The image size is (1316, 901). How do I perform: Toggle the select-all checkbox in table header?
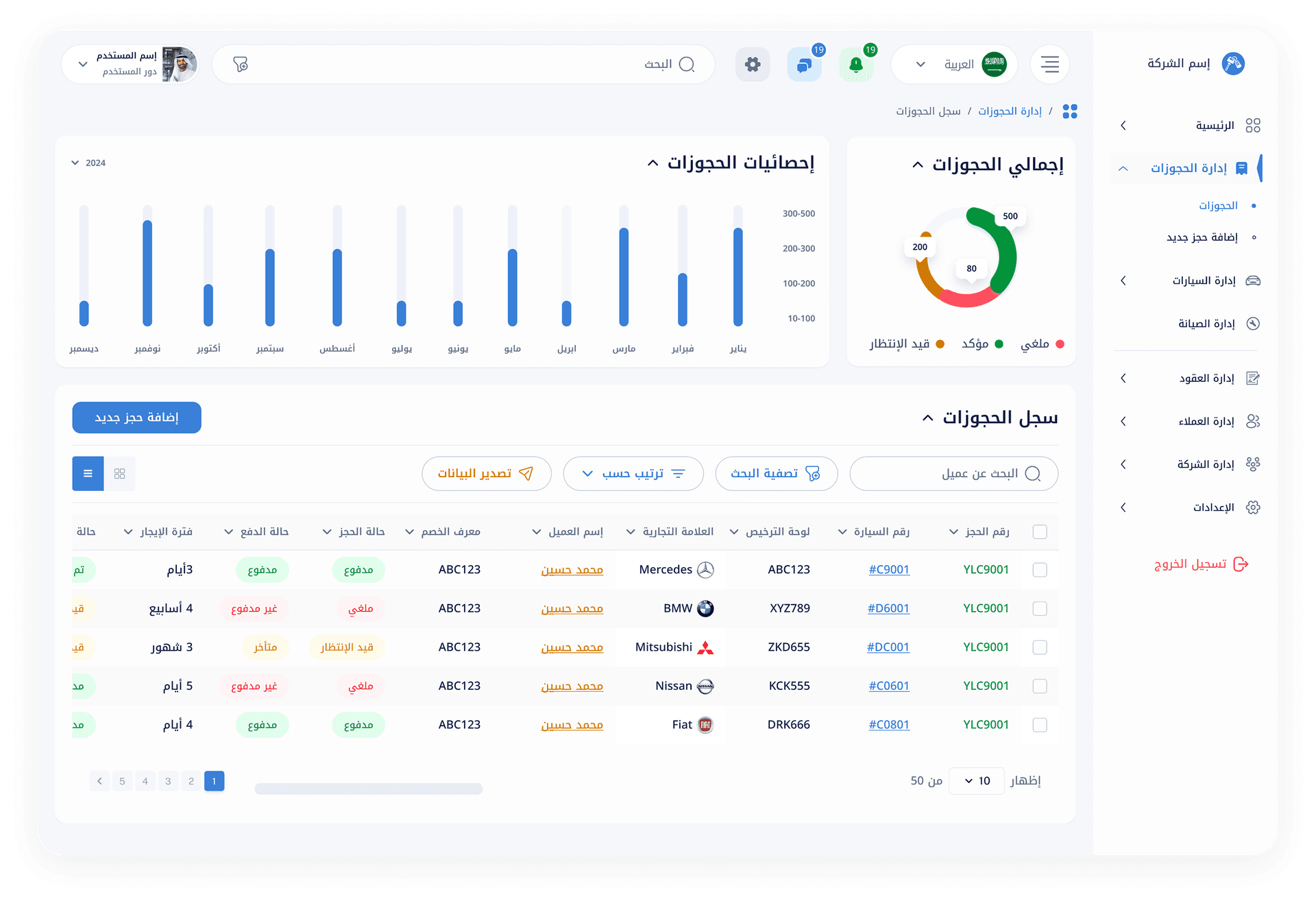tap(1039, 532)
